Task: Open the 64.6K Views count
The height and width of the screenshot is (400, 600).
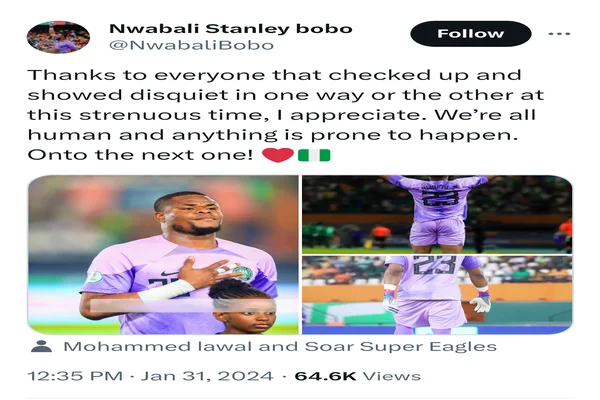Action: click(357, 376)
